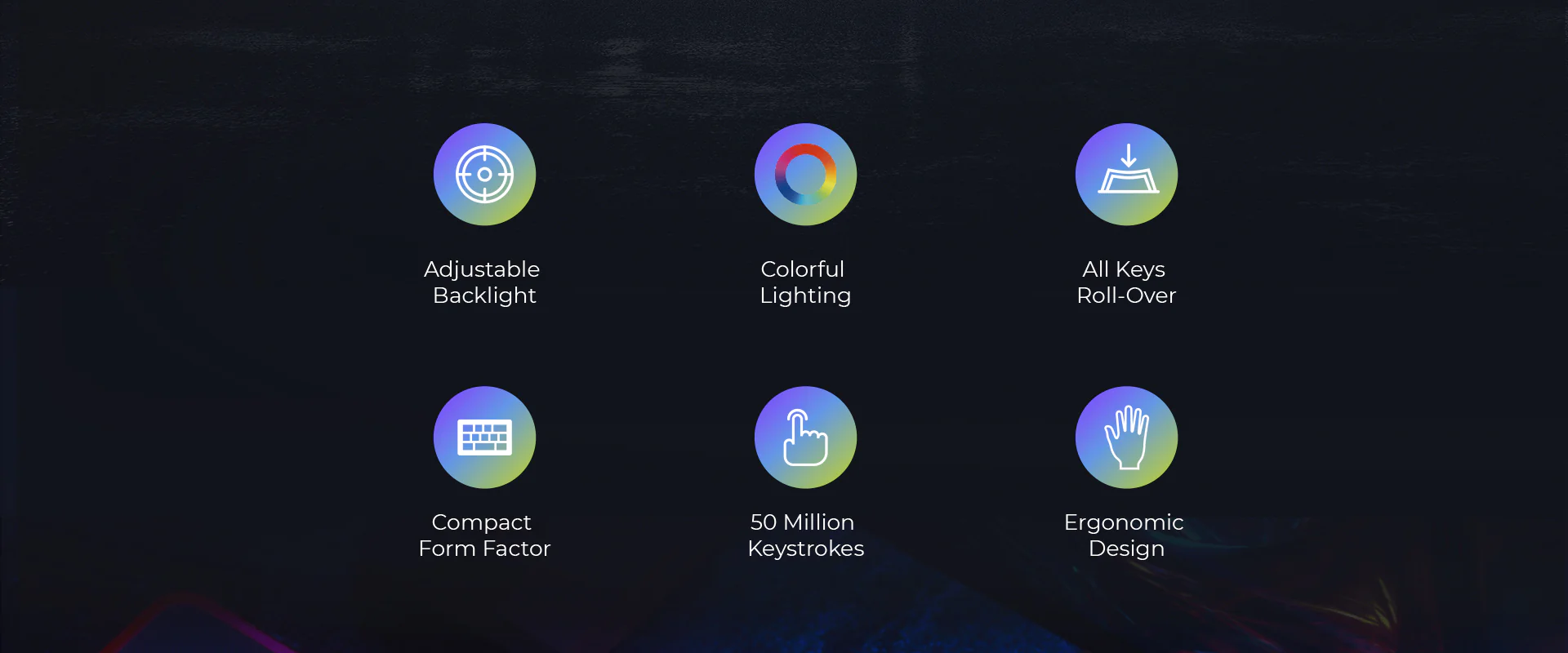Viewport: 1568px width, 653px height.
Task: Click the word "Keystrokes"
Action: [805, 549]
